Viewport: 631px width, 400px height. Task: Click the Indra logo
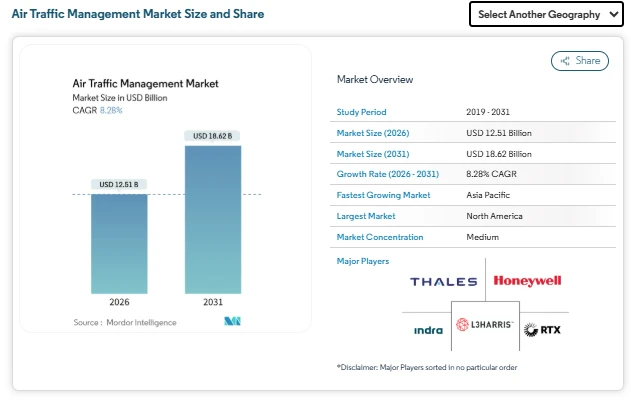pyautogui.click(x=429, y=329)
